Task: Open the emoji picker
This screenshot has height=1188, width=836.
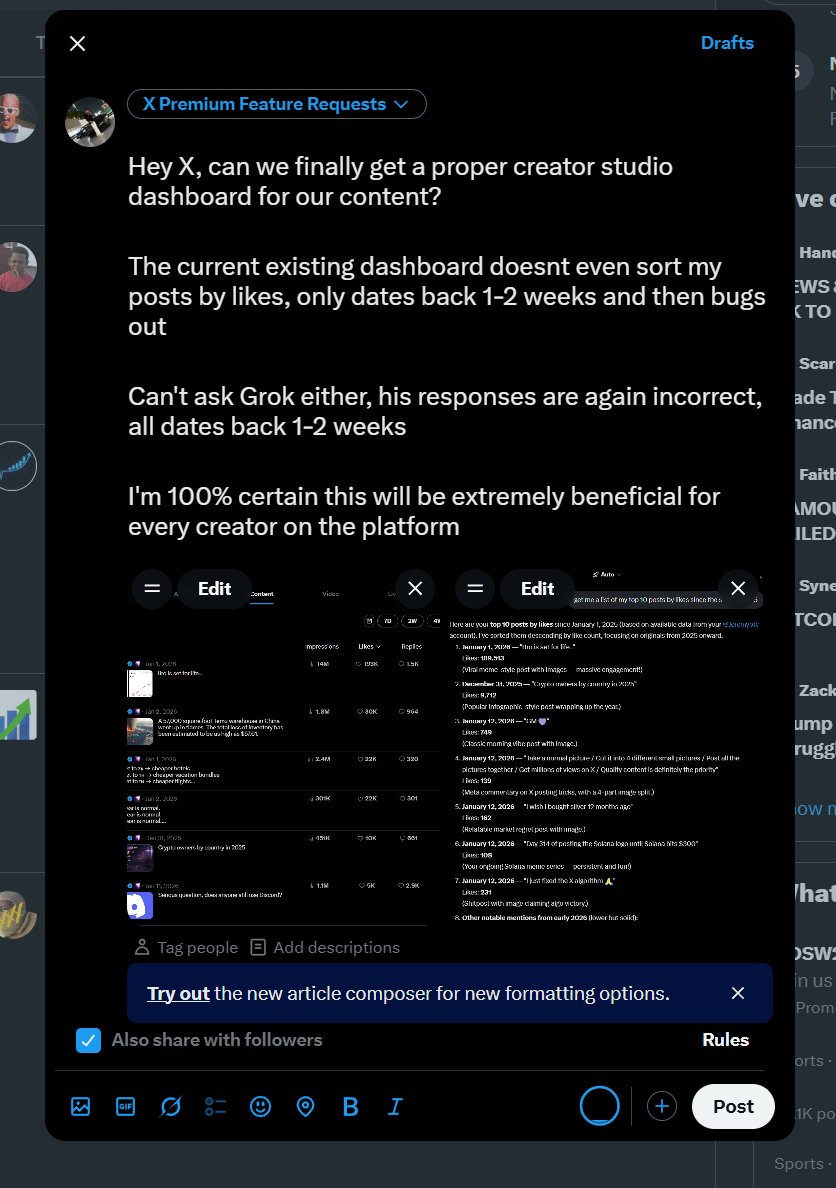Action: coord(261,1106)
